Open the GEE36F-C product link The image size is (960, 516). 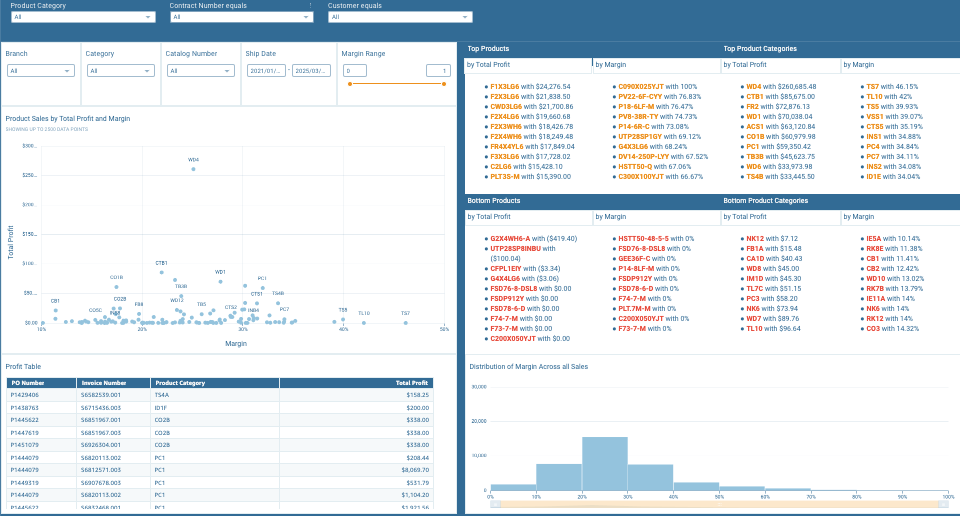(634, 259)
